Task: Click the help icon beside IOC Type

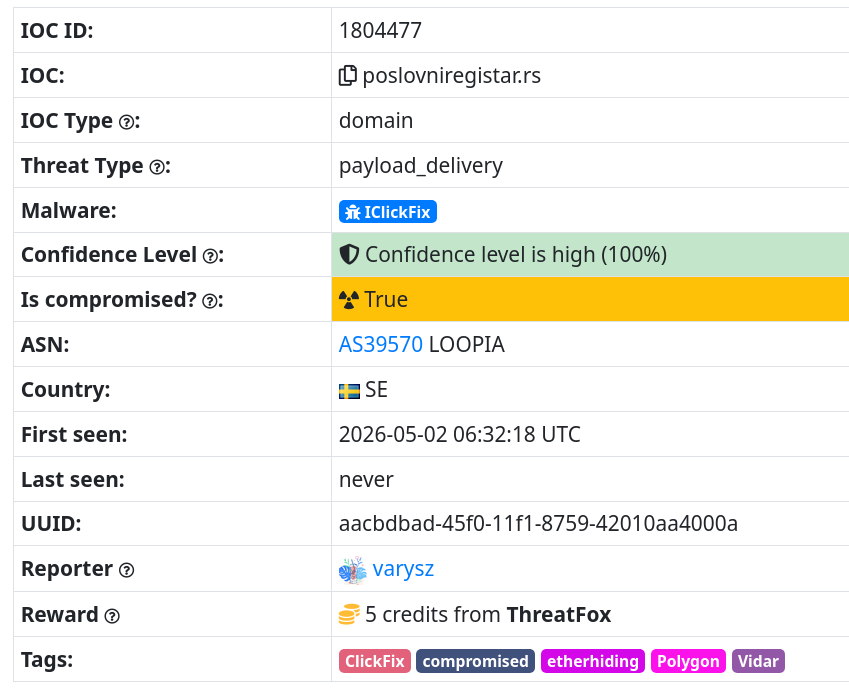Action: 126,122
